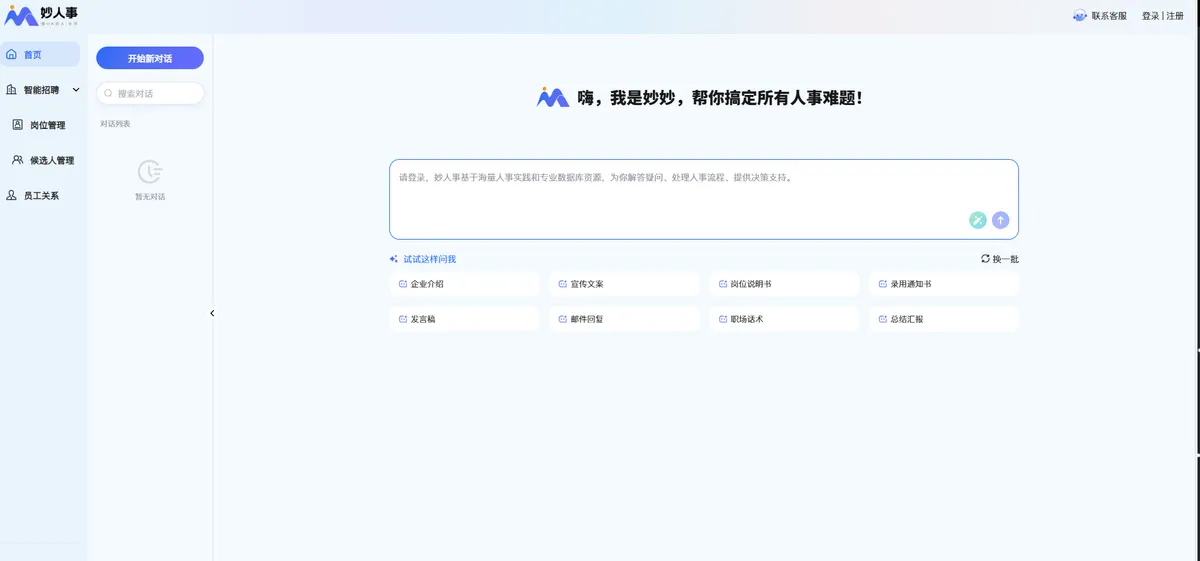Collapse the 智能招聘 menu chevron
This screenshot has width=1200, height=561.
(76, 90)
